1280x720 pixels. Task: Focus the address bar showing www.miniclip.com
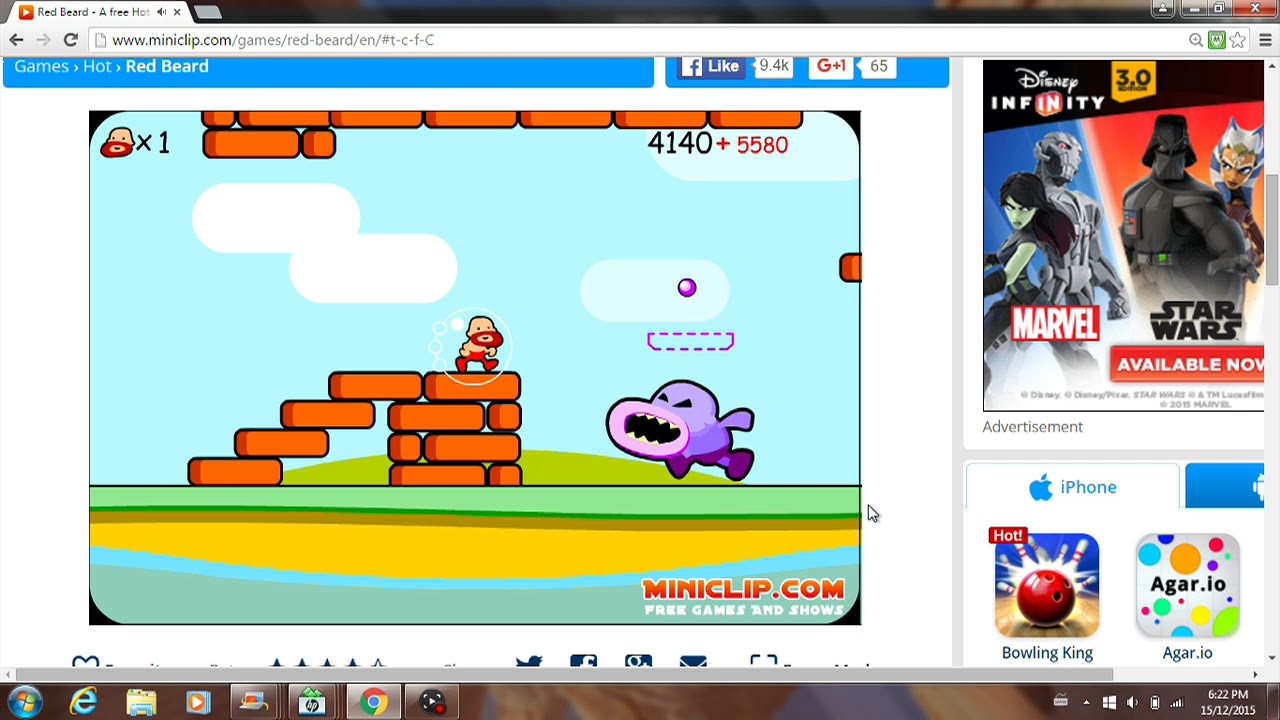click(640, 40)
